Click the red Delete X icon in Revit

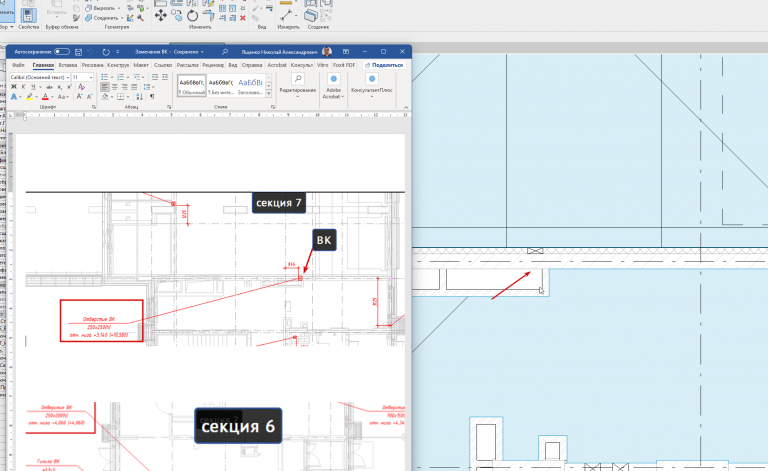[x=242, y=18]
